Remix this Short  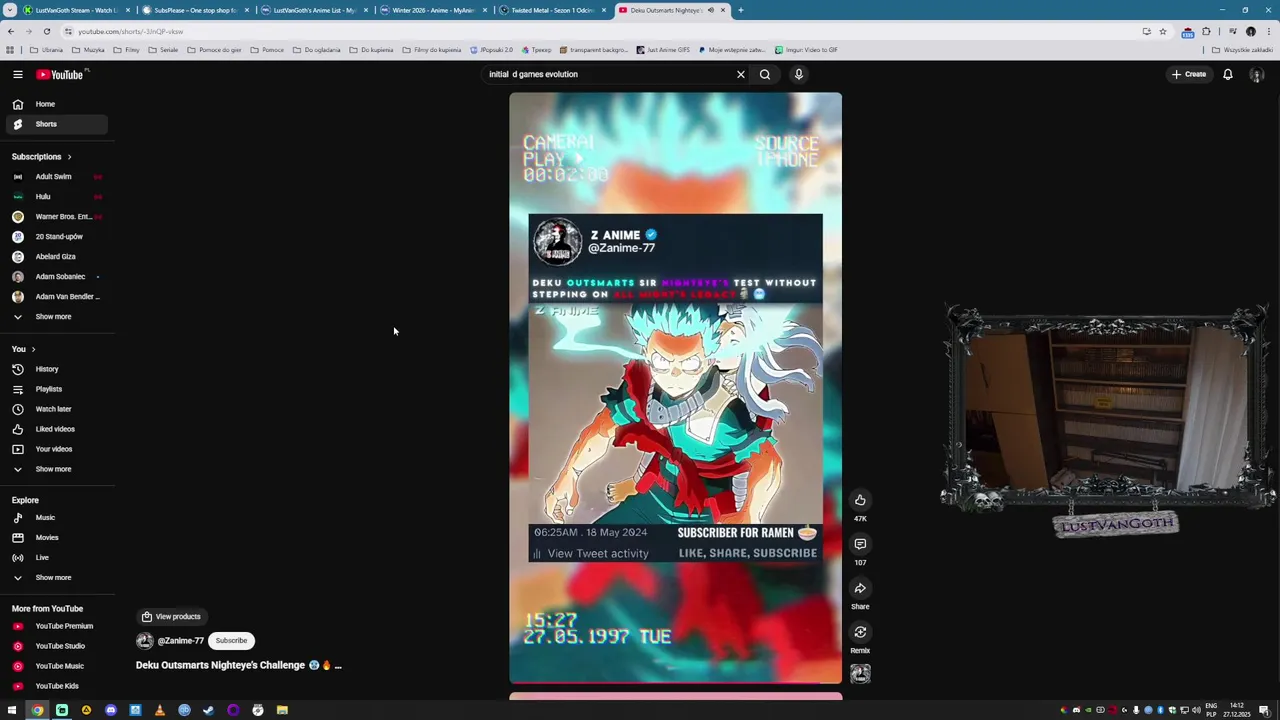coord(860,632)
